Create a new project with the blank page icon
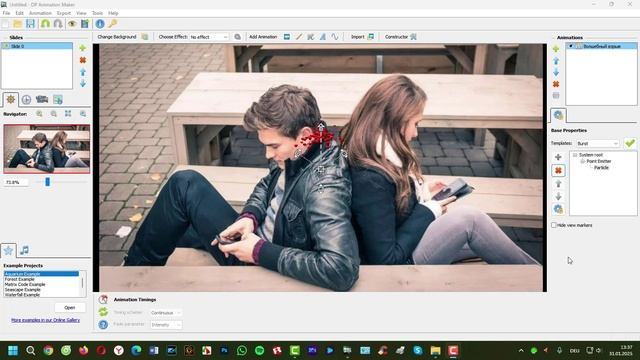Screen dimensions: 640x360 (x=5, y=24)
